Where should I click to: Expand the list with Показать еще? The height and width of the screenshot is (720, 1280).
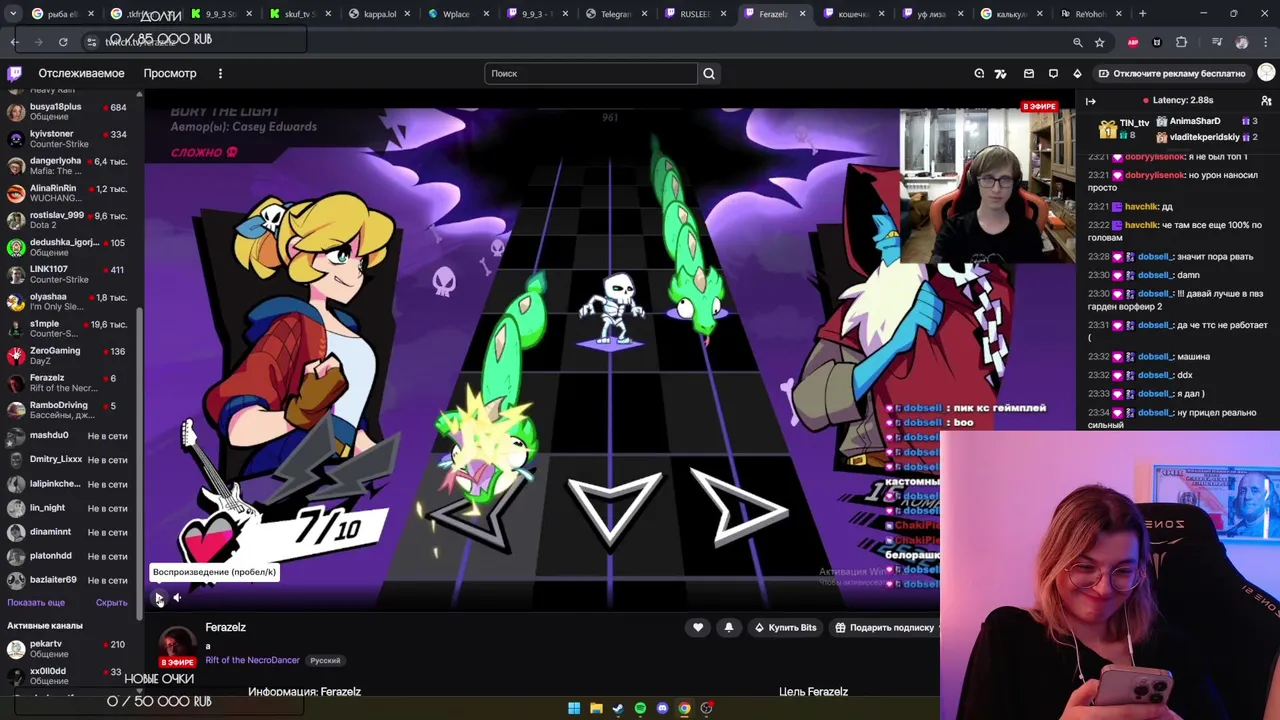36,603
